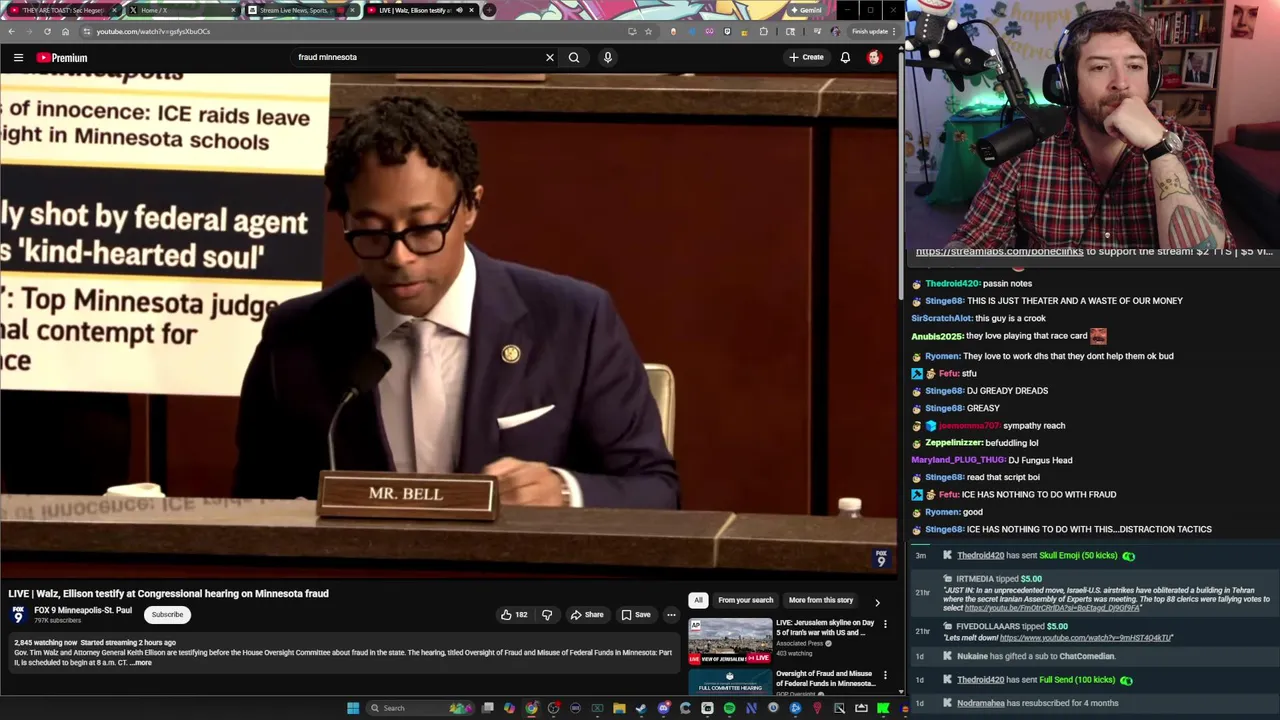
Task: Click the Finish update button
Action: 873,31
